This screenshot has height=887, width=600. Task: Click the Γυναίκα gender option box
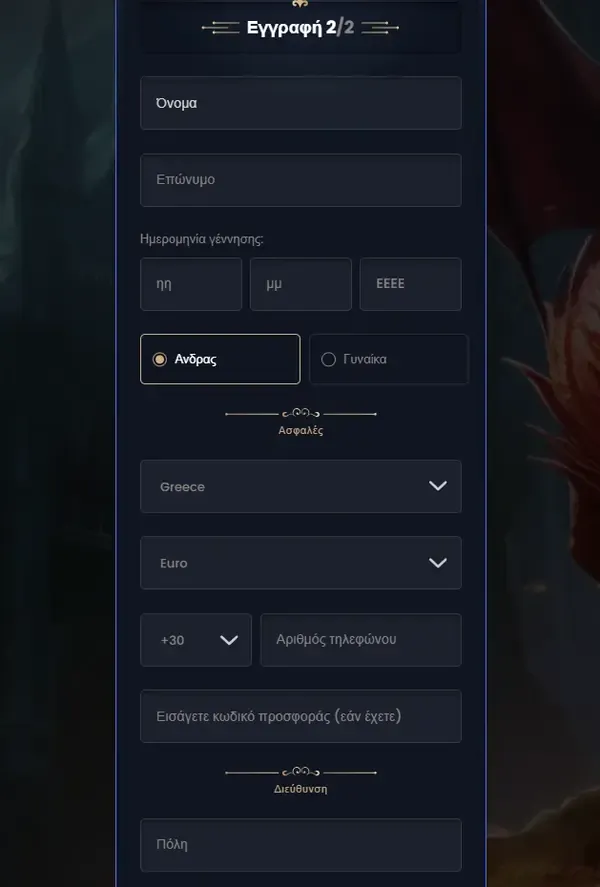click(x=389, y=359)
